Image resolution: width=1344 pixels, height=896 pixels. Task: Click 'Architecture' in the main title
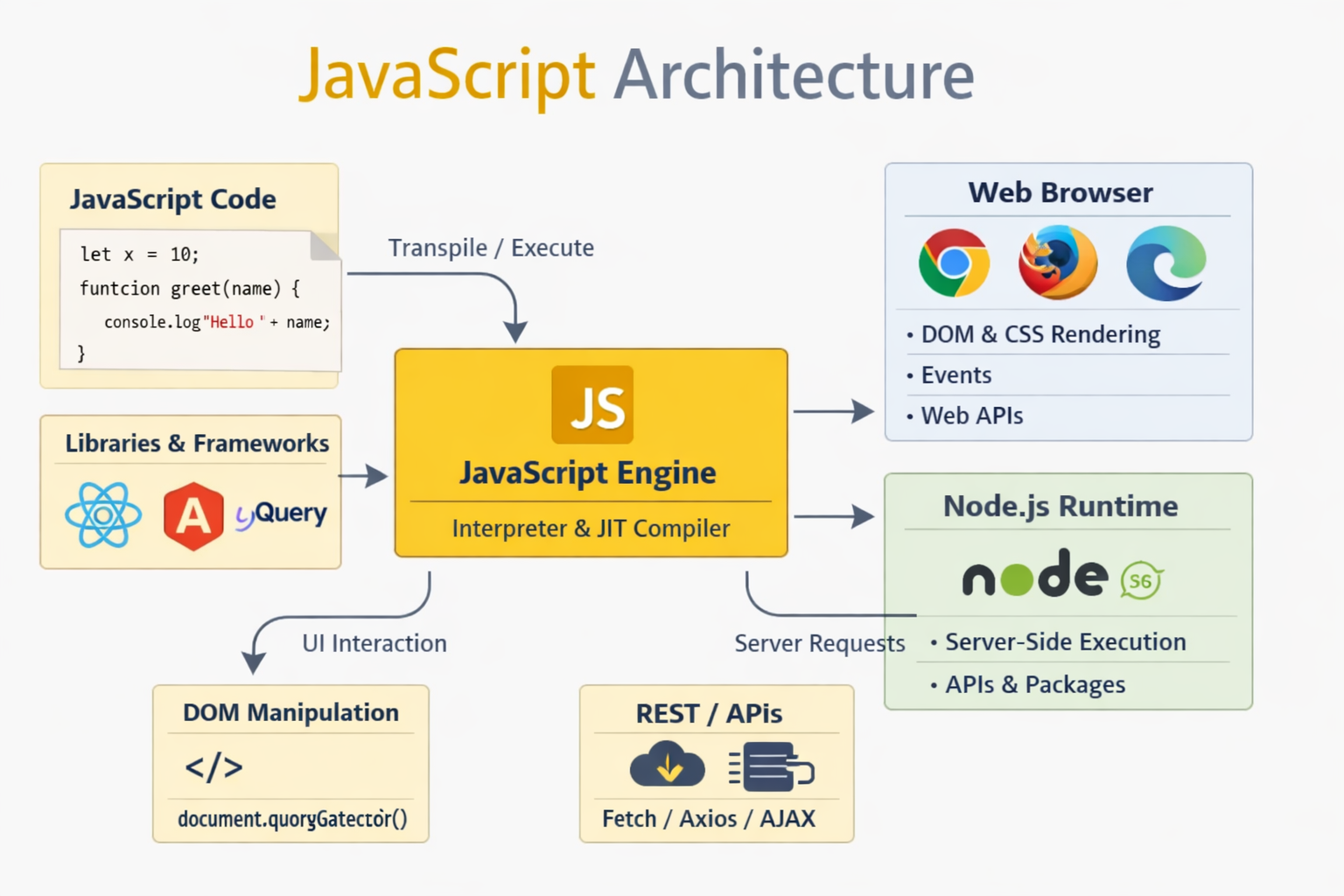[x=794, y=76]
